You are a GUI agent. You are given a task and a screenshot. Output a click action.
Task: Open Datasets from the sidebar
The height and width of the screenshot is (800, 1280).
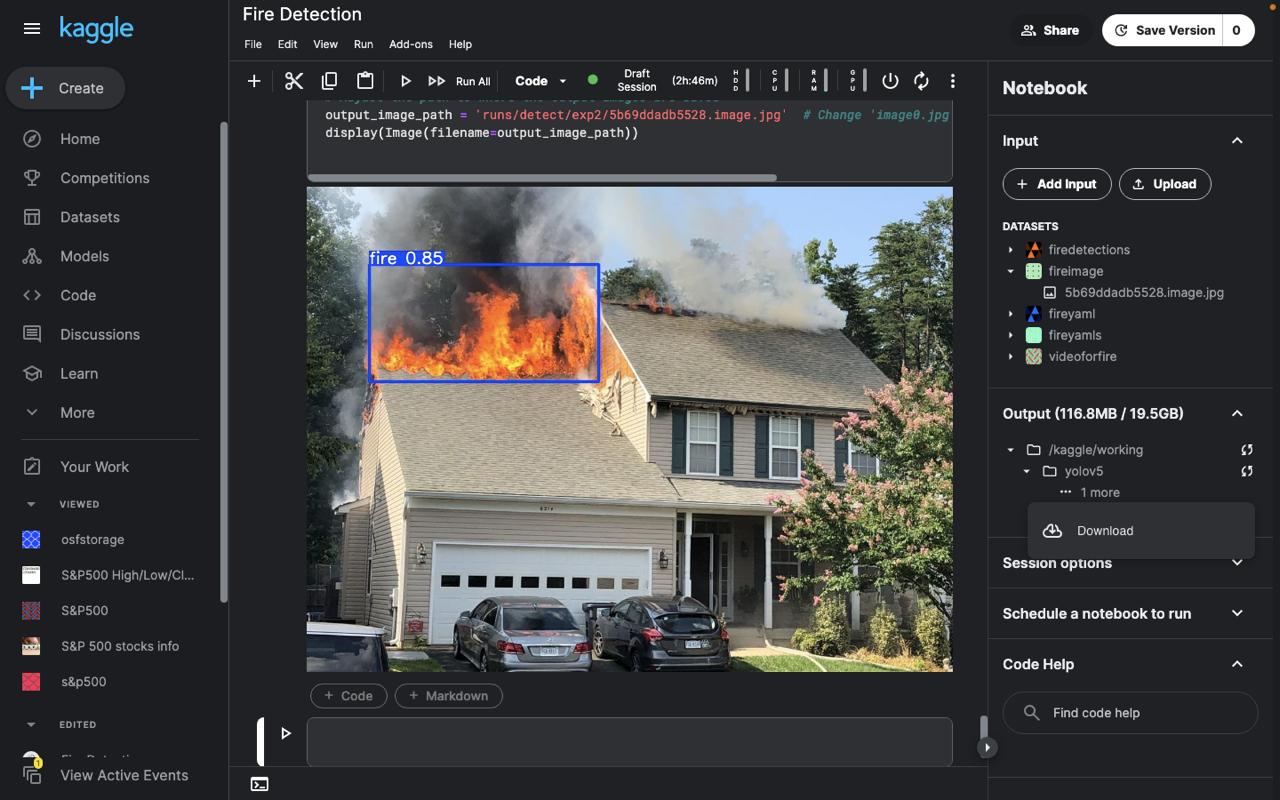(89, 217)
